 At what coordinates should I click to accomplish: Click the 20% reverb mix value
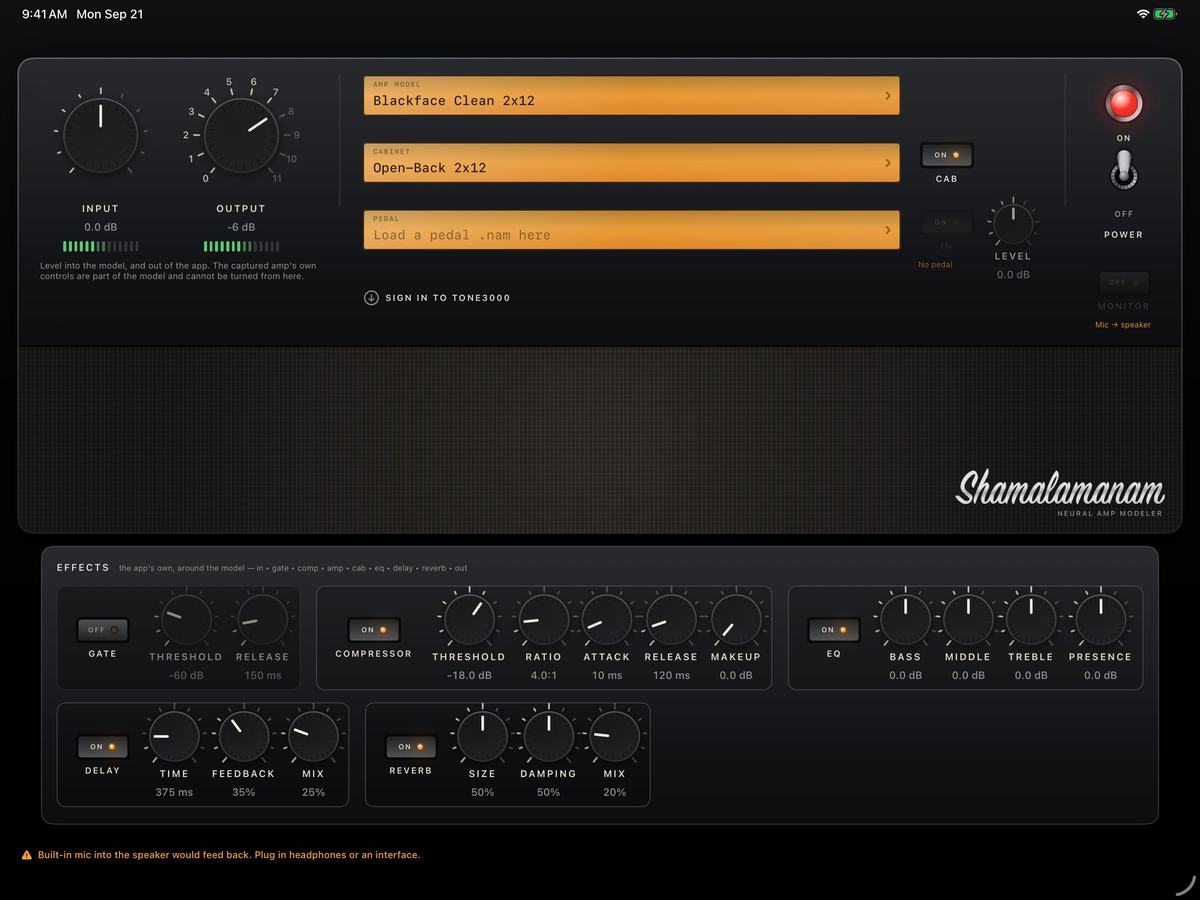pos(614,792)
